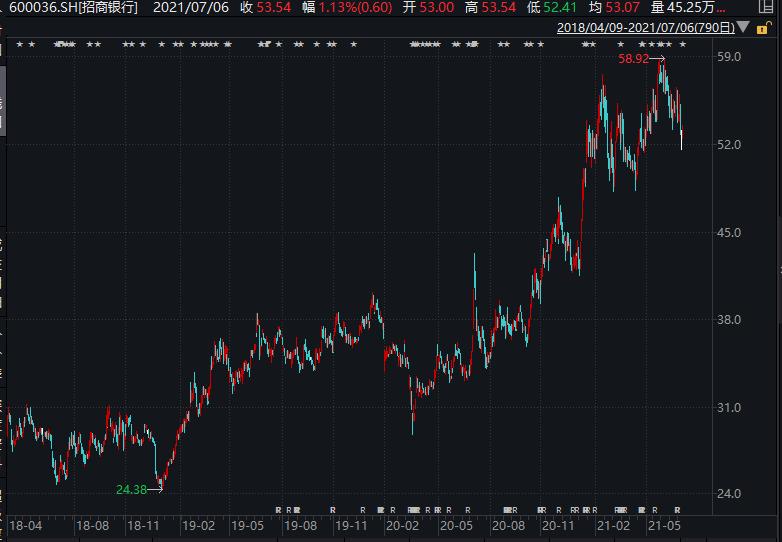Click the rightmost star event marker

pos(683,45)
